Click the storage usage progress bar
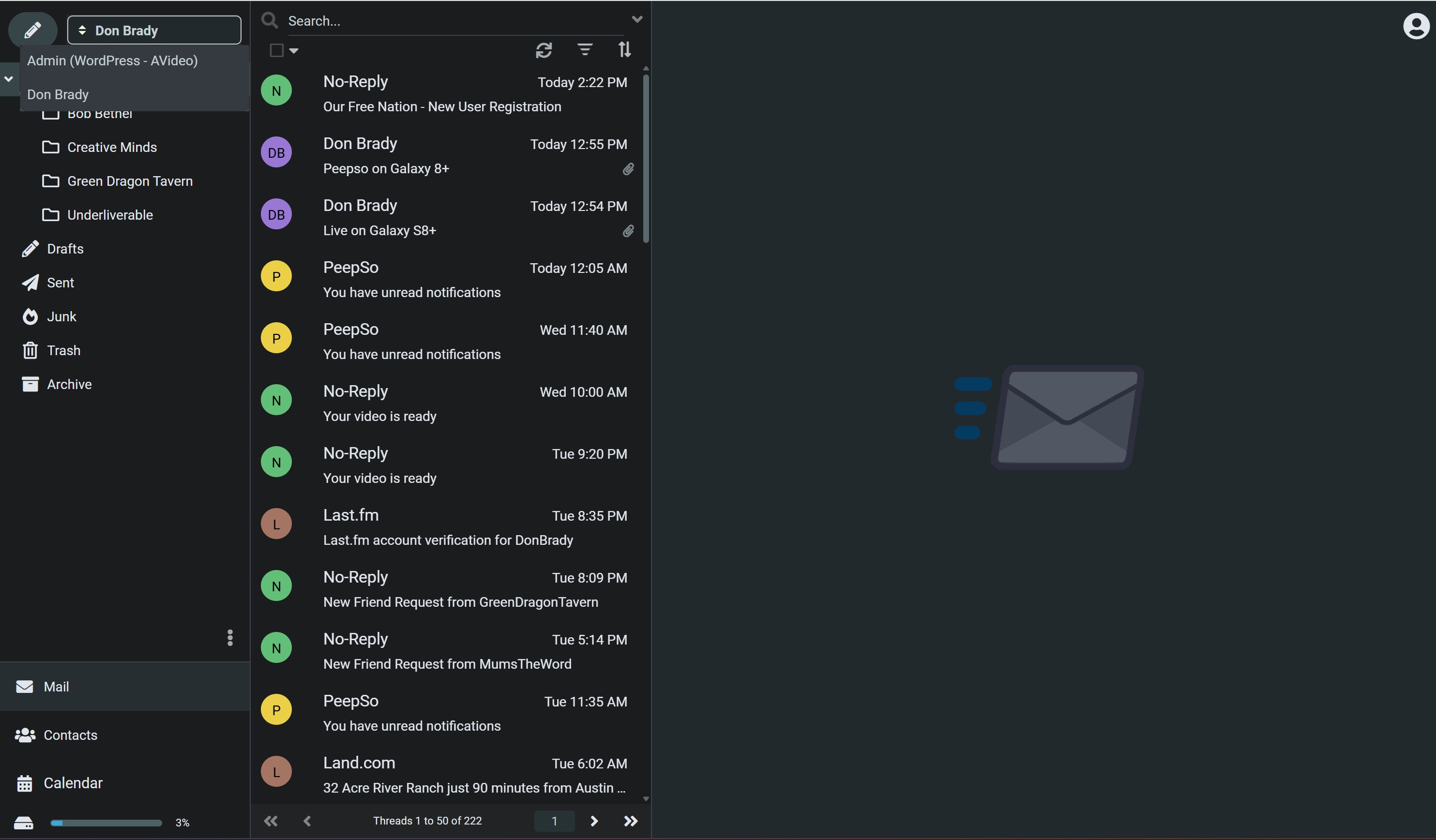The image size is (1436, 840). point(106,823)
